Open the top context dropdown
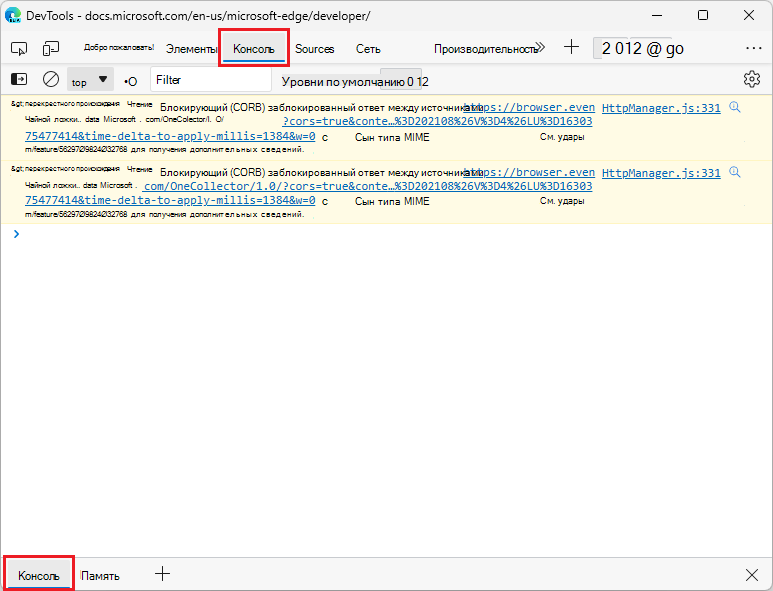The image size is (773, 591). pyautogui.click(x=90, y=80)
